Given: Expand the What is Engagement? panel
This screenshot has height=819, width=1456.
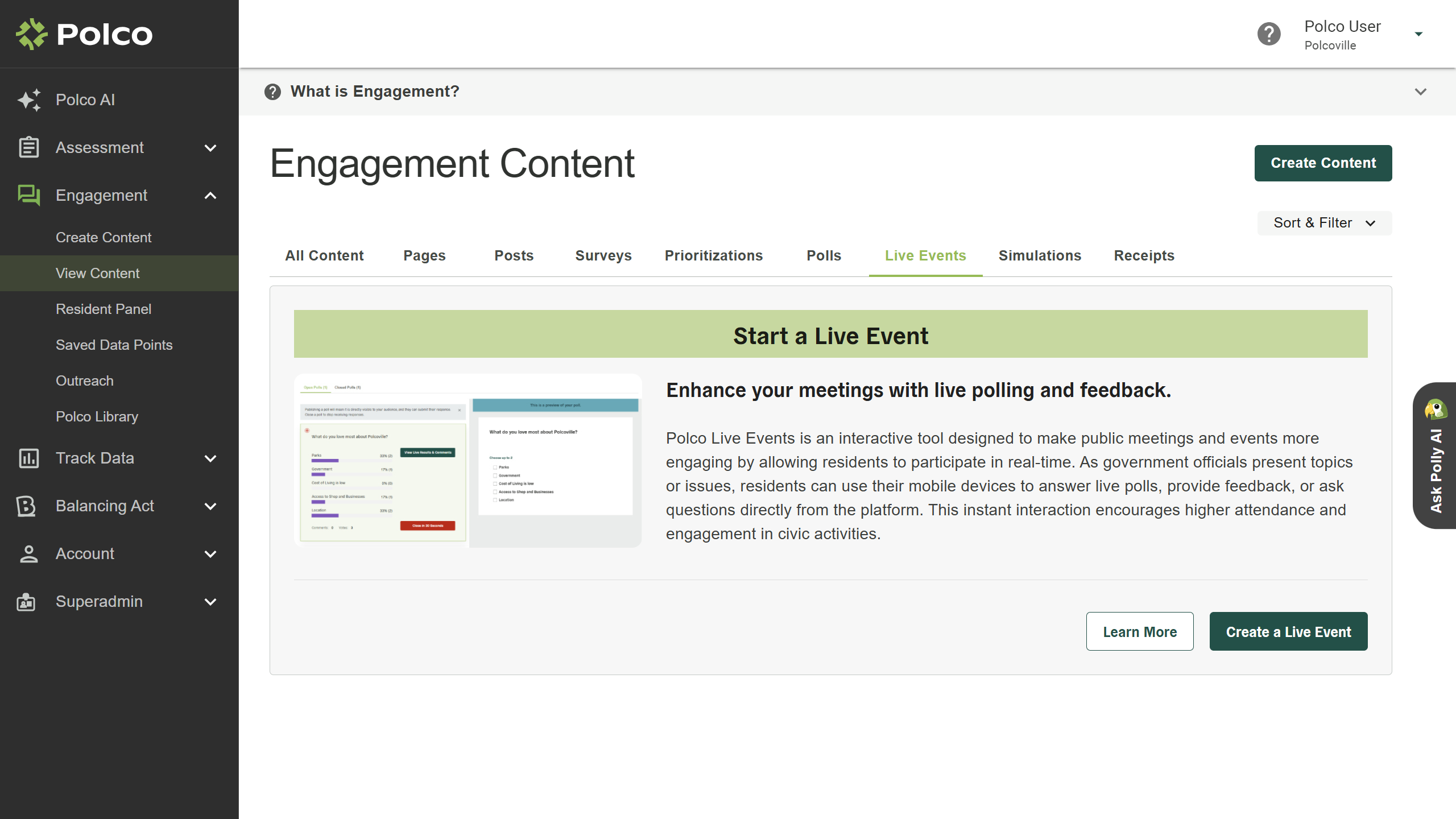Looking at the screenshot, I should [x=1420, y=92].
